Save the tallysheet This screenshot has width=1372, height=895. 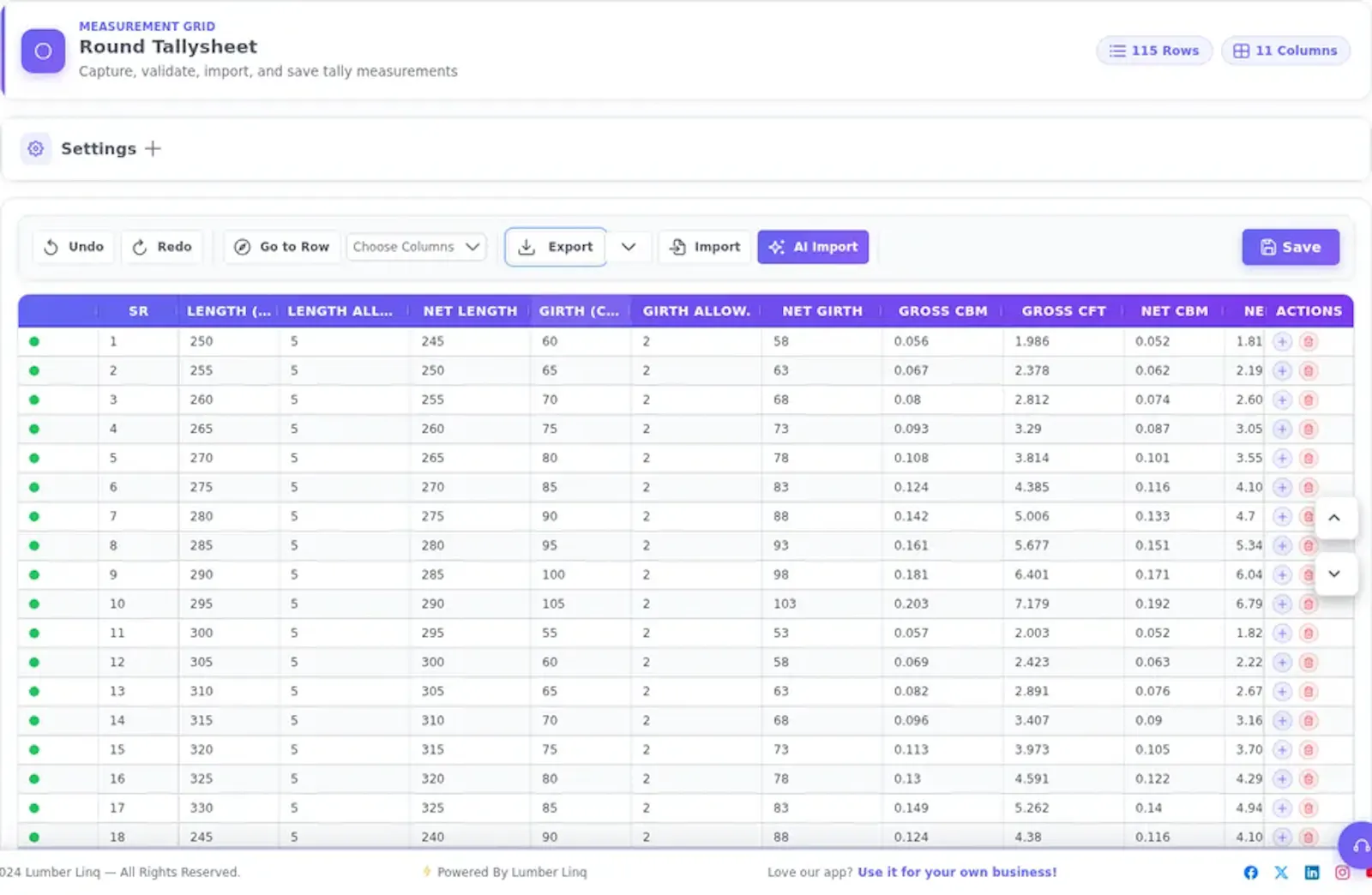1291,247
